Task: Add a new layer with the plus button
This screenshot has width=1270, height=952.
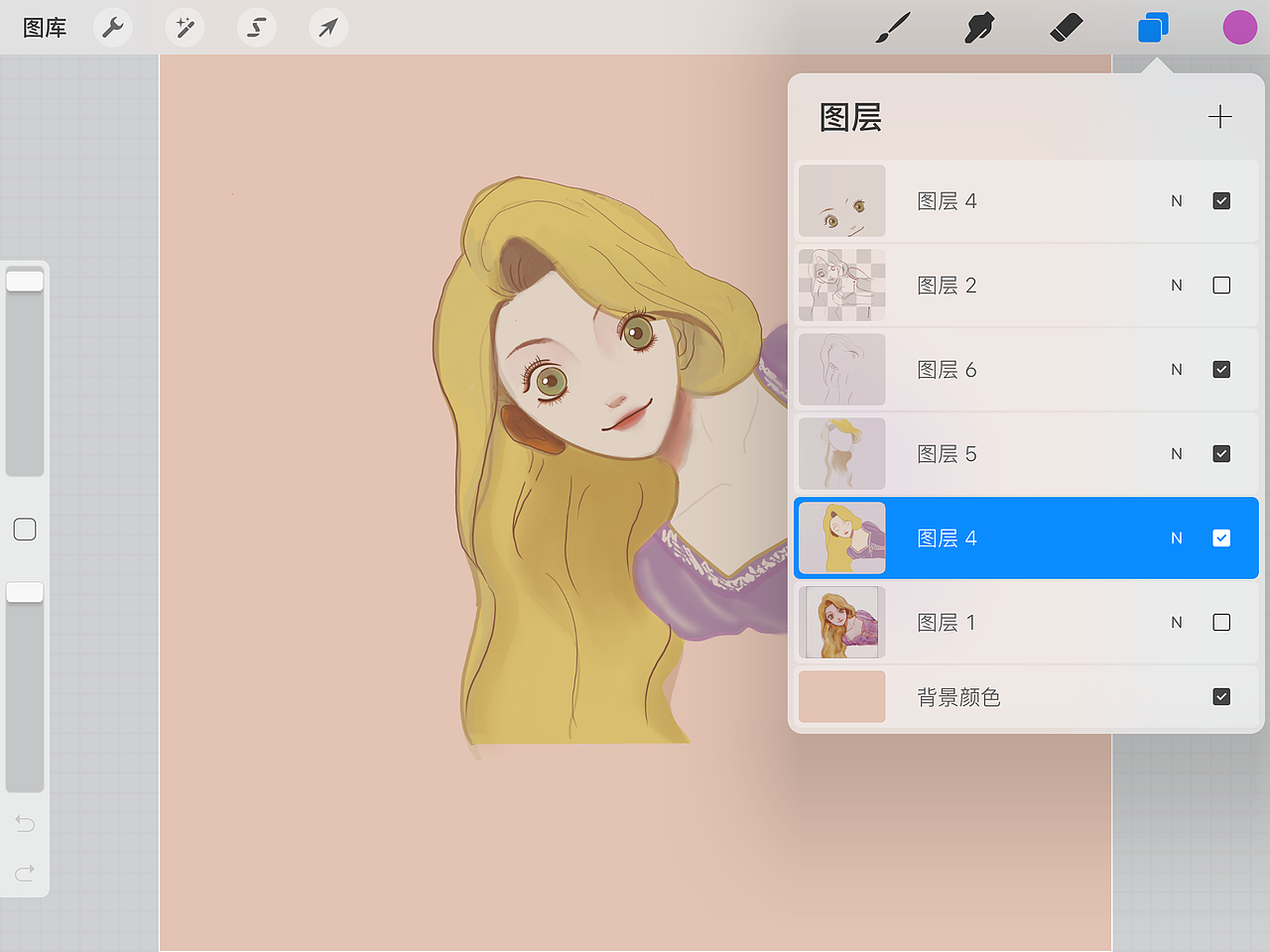Action: pos(1220,116)
